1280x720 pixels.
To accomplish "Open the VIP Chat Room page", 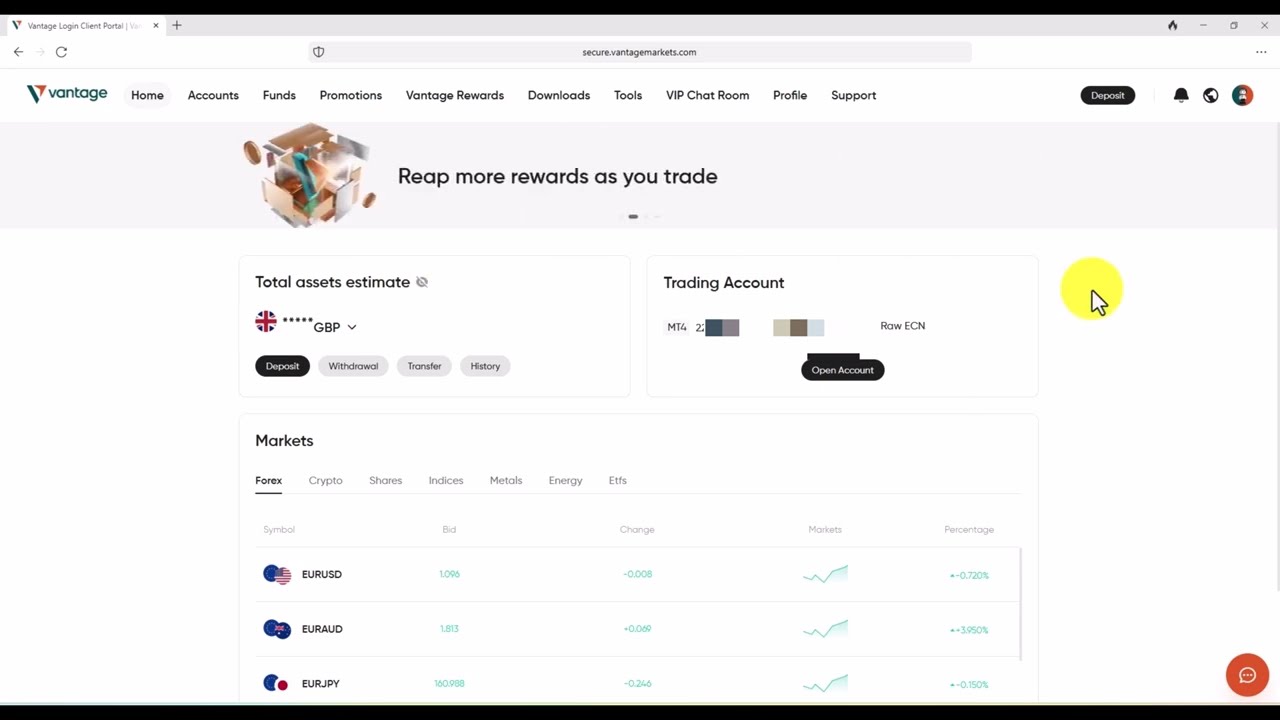I will point(707,95).
